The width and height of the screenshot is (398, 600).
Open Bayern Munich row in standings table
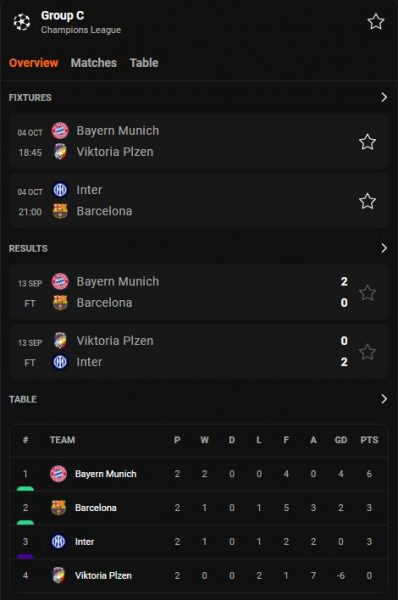[x=199, y=474]
